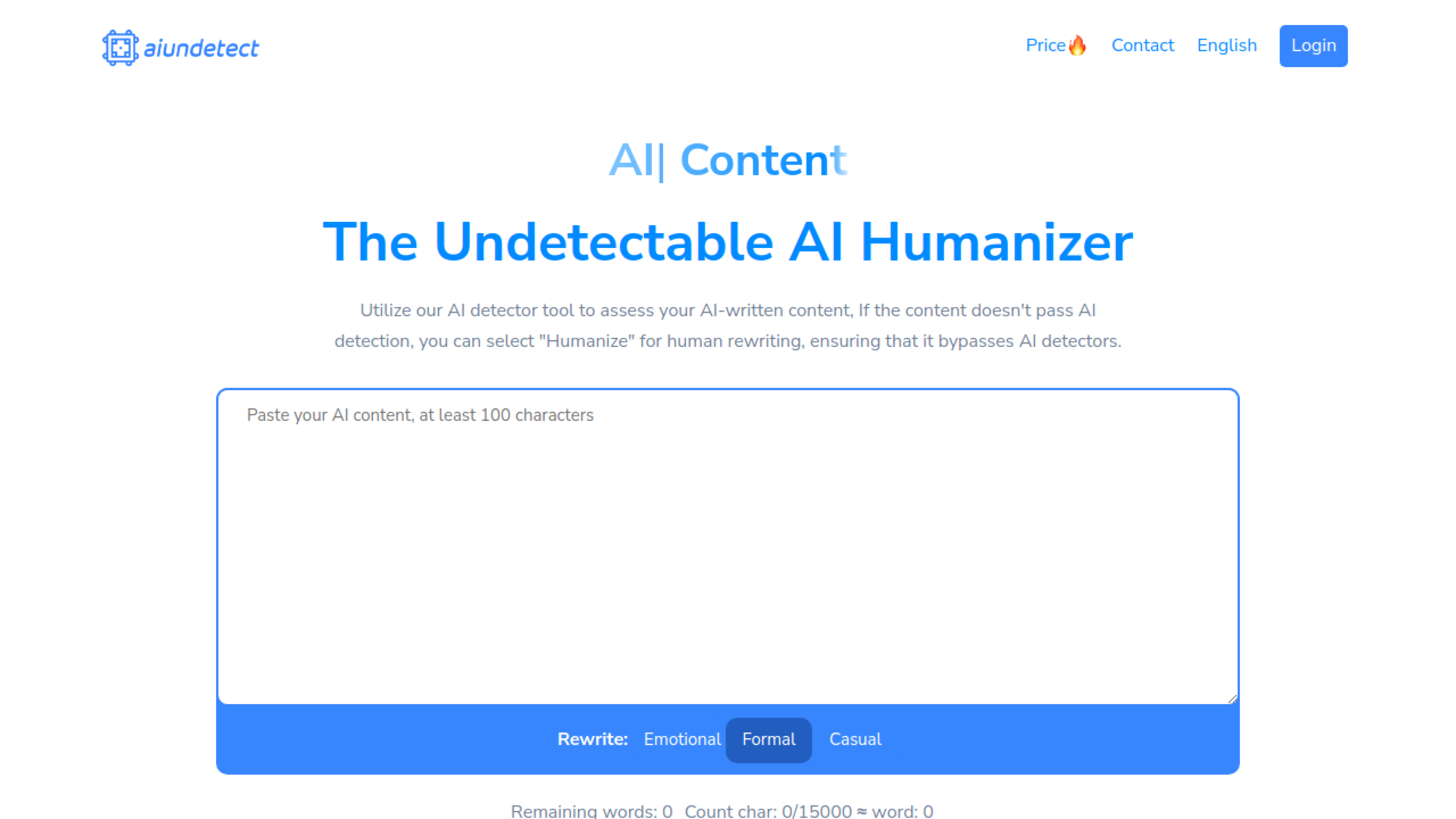1456x819 pixels.
Task: Click the Login button
Action: [1313, 45]
